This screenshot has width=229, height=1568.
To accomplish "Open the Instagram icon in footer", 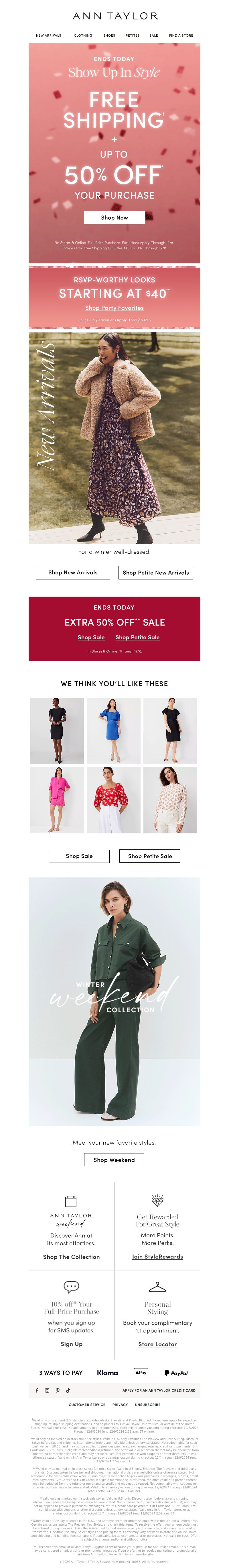I will (47, 1390).
